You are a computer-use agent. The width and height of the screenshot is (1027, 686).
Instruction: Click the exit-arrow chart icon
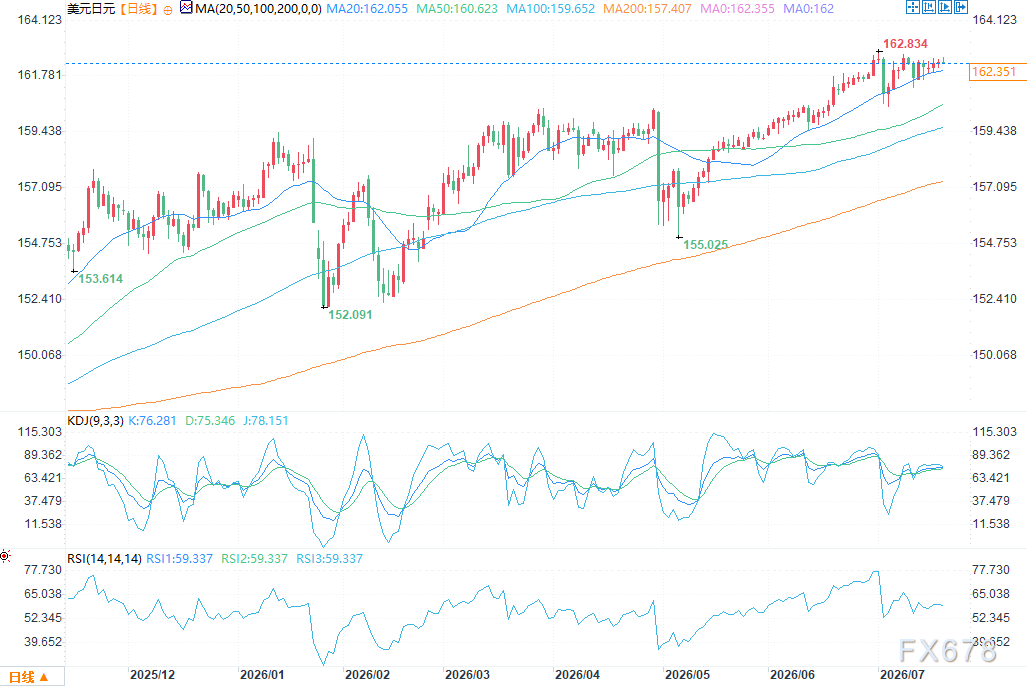[x=961, y=7]
